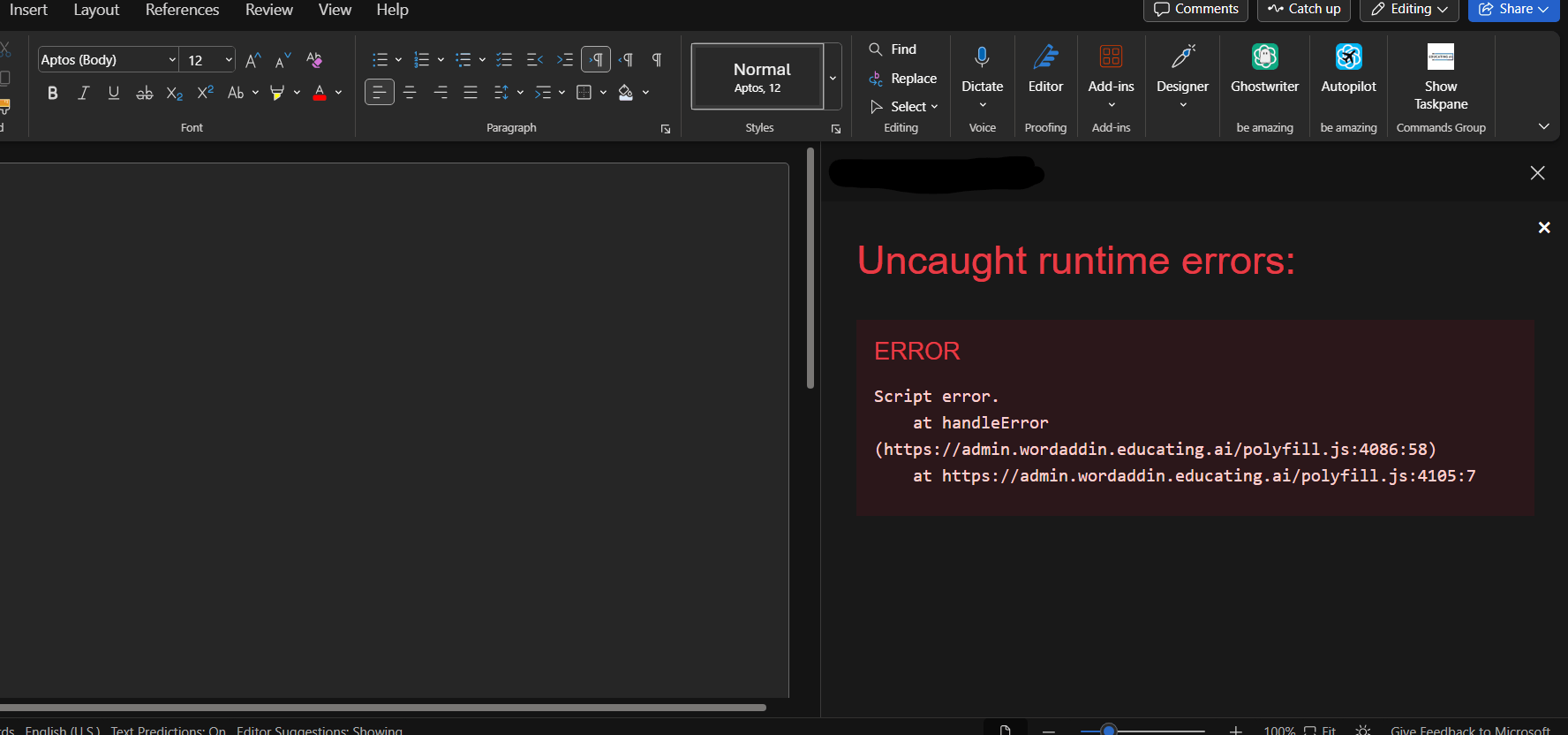The width and height of the screenshot is (1568, 735).
Task: Justify text alignment
Action: [x=471, y=92]
